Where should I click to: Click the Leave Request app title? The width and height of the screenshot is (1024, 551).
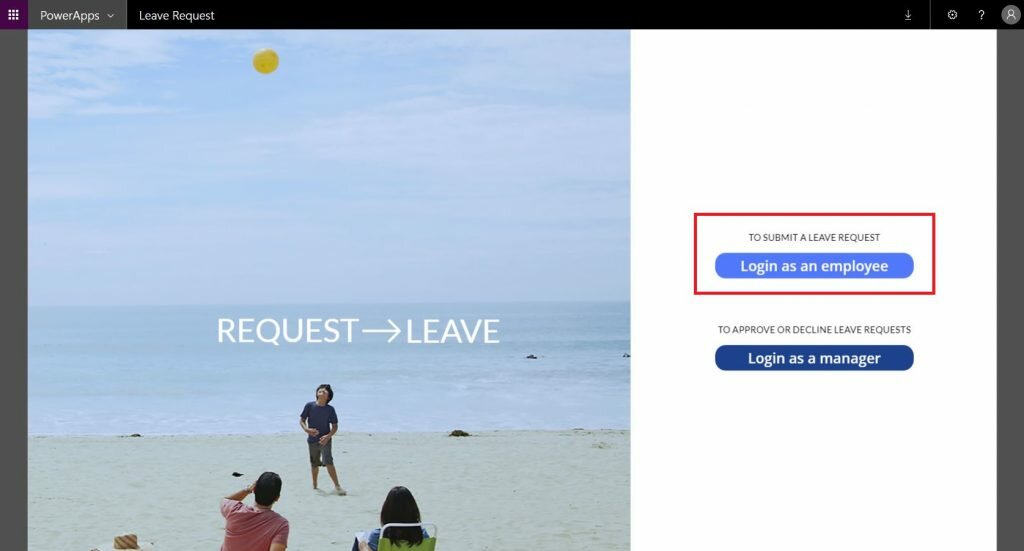[x=176, y=16]
